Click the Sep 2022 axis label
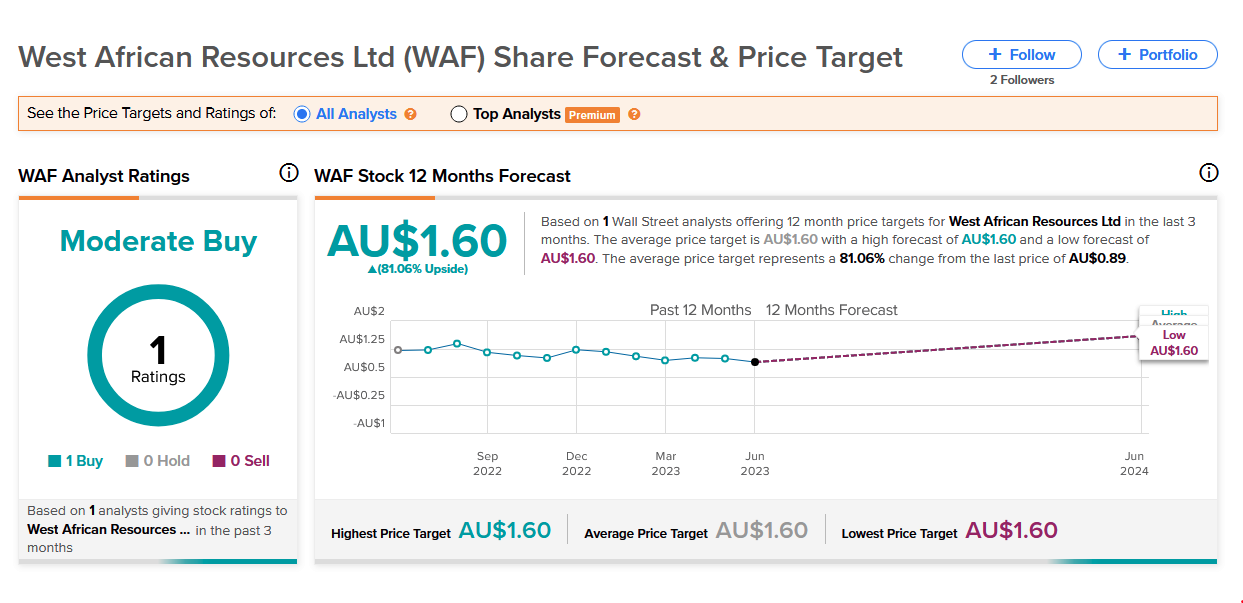1243x603 pixels. (487, 463)
